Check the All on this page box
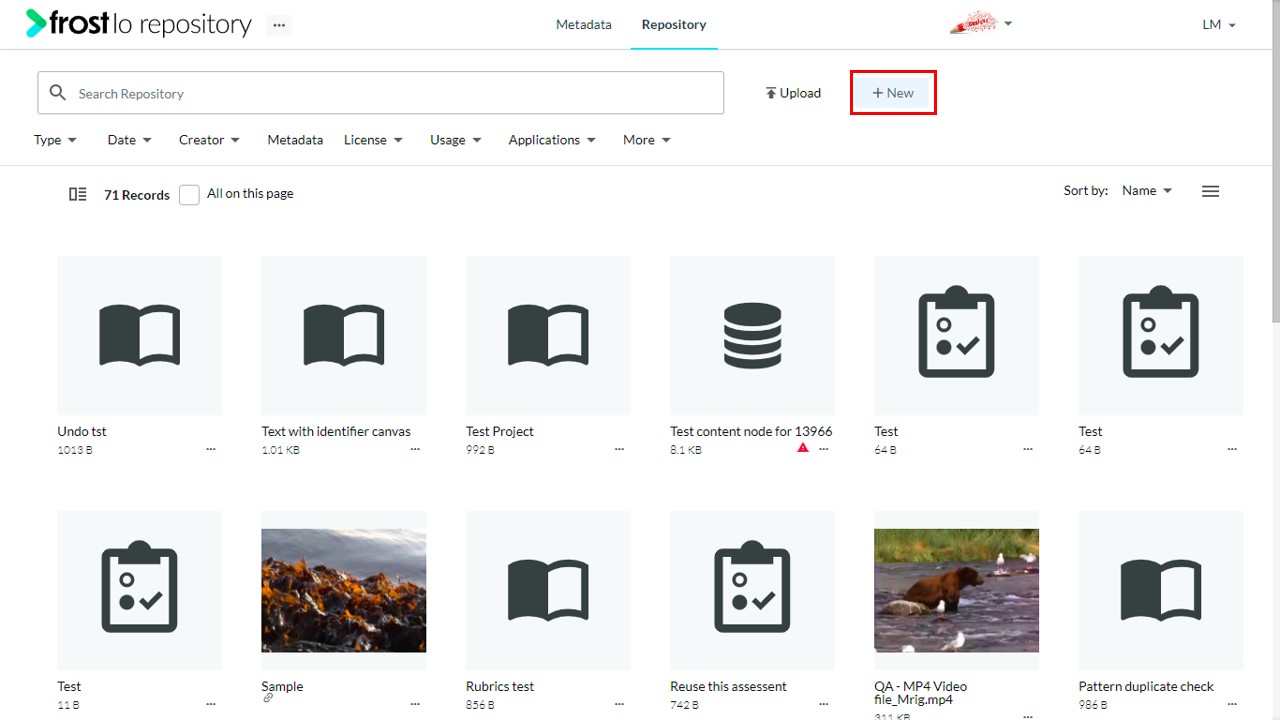1280x720 pixels. coord(189,195)
